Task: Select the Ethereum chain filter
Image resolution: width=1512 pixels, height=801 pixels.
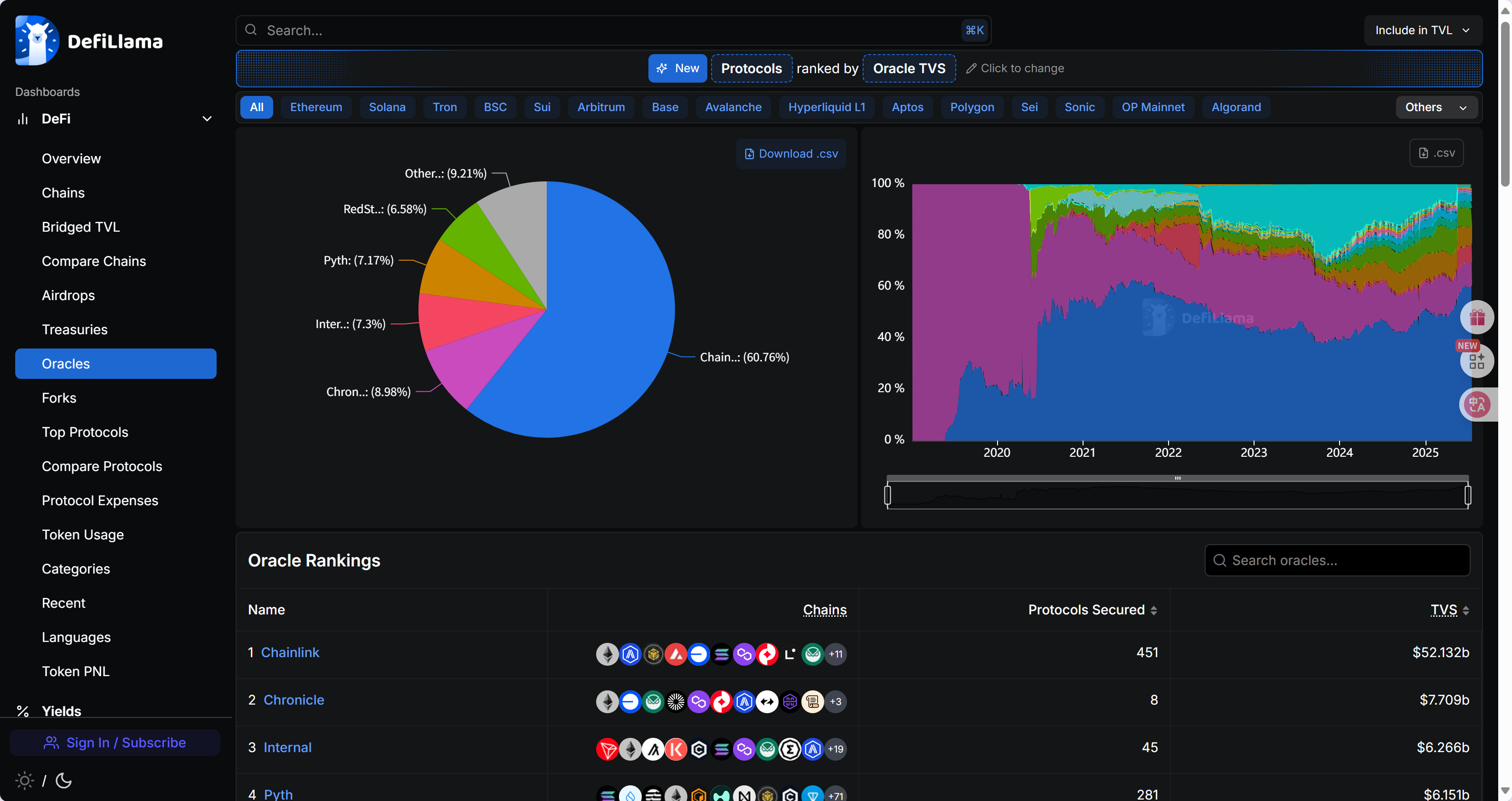Action: point(316,107)
